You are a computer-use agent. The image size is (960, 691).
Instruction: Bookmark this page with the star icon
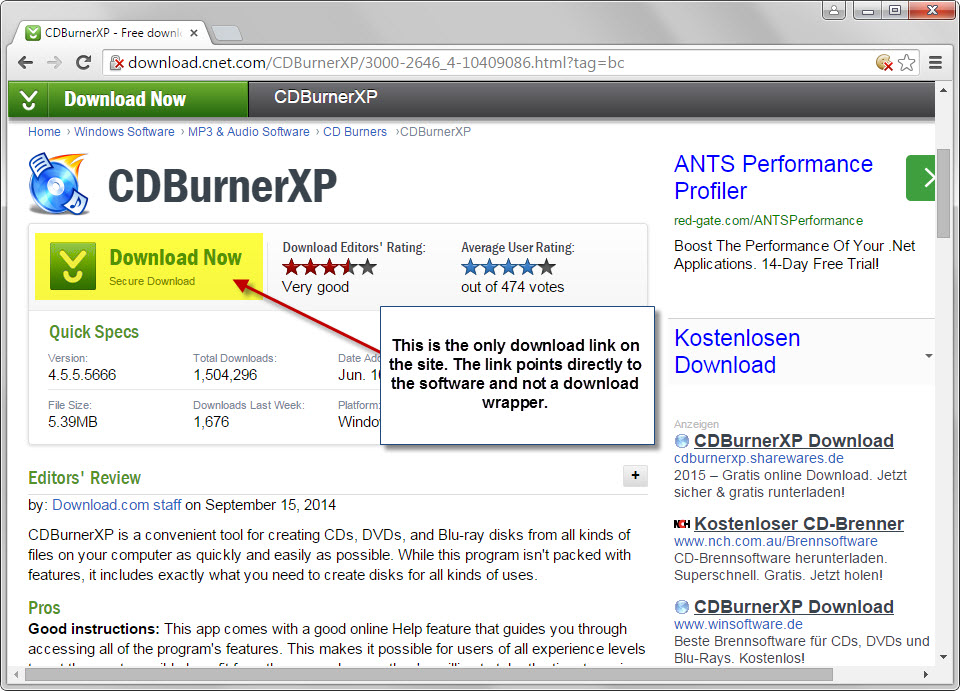pyautogui.click(x=907, y=62)
